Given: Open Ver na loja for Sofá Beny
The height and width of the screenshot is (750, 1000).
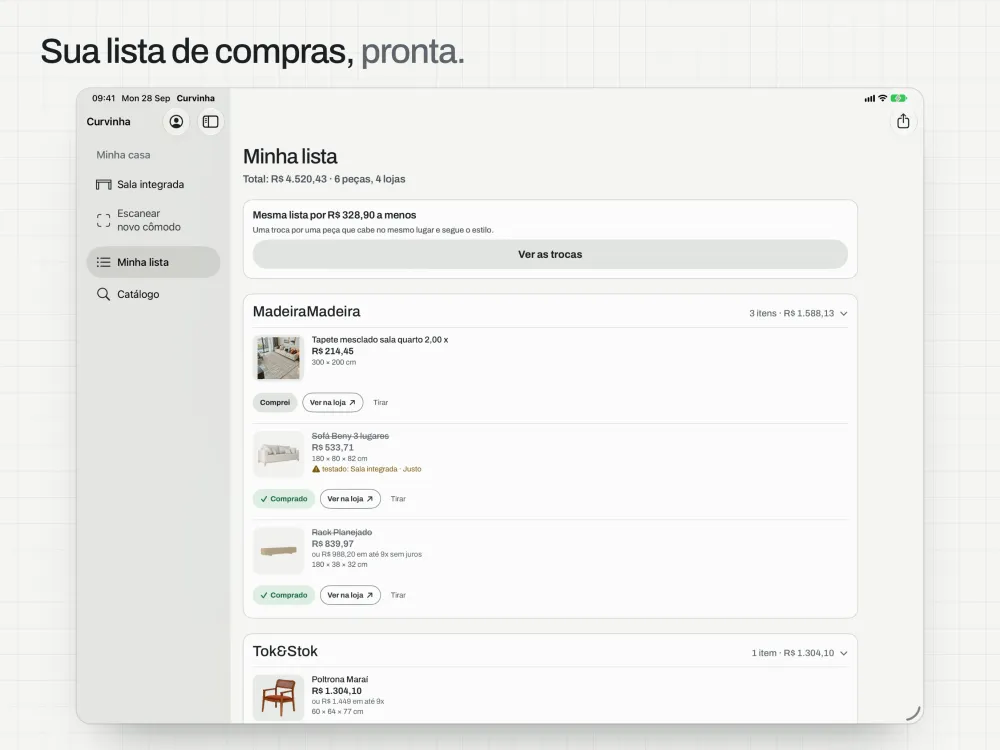Looking at the screenshot, I should click(350, 499).
